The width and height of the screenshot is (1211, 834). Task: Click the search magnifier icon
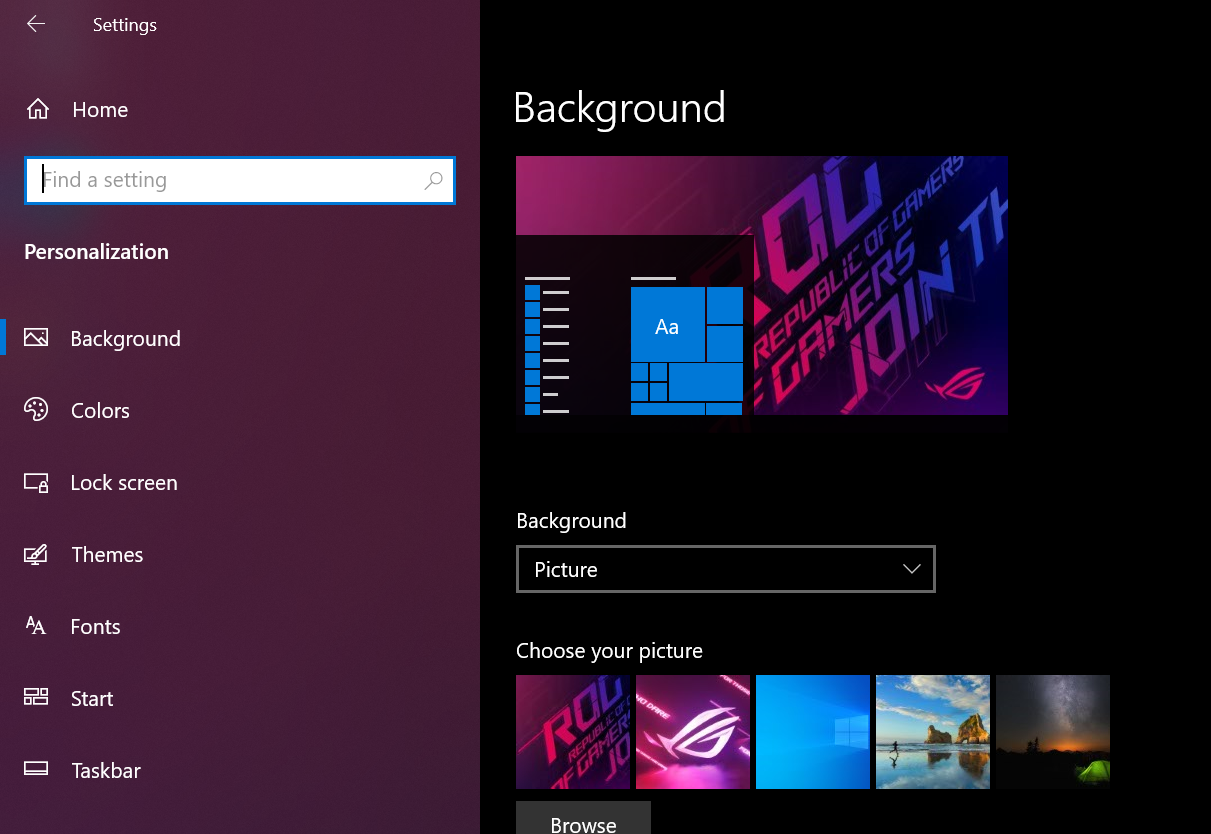[433, 180]
